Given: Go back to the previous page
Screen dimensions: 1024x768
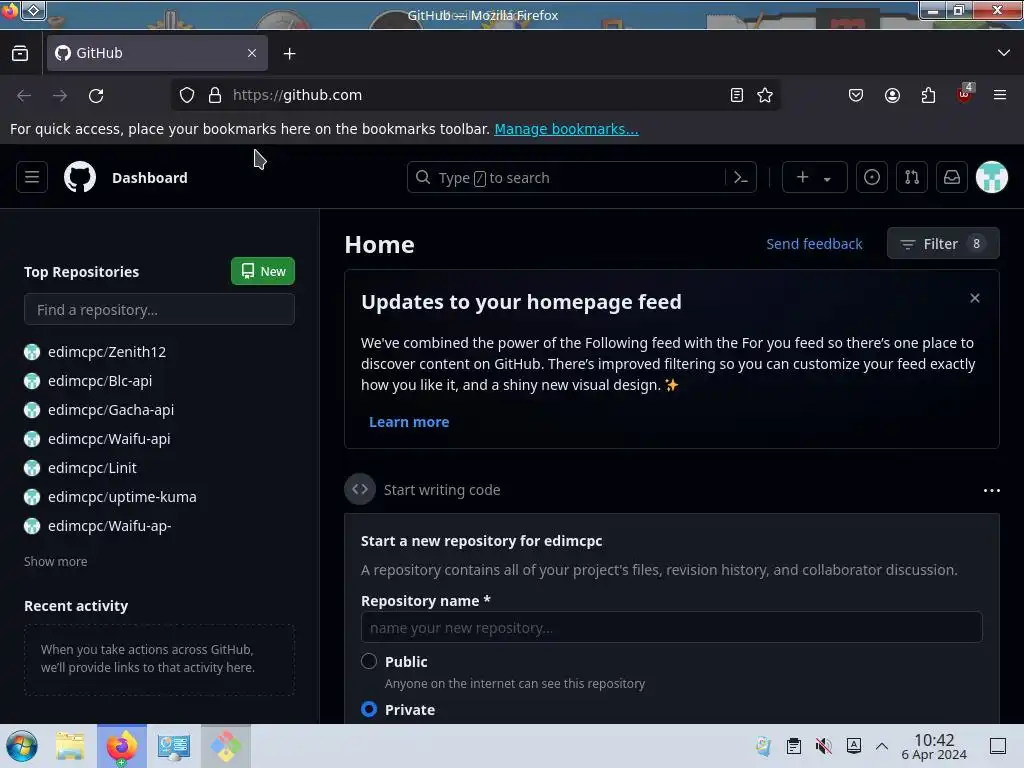Looking at the screenshot, I should click(x=24, y=95).
